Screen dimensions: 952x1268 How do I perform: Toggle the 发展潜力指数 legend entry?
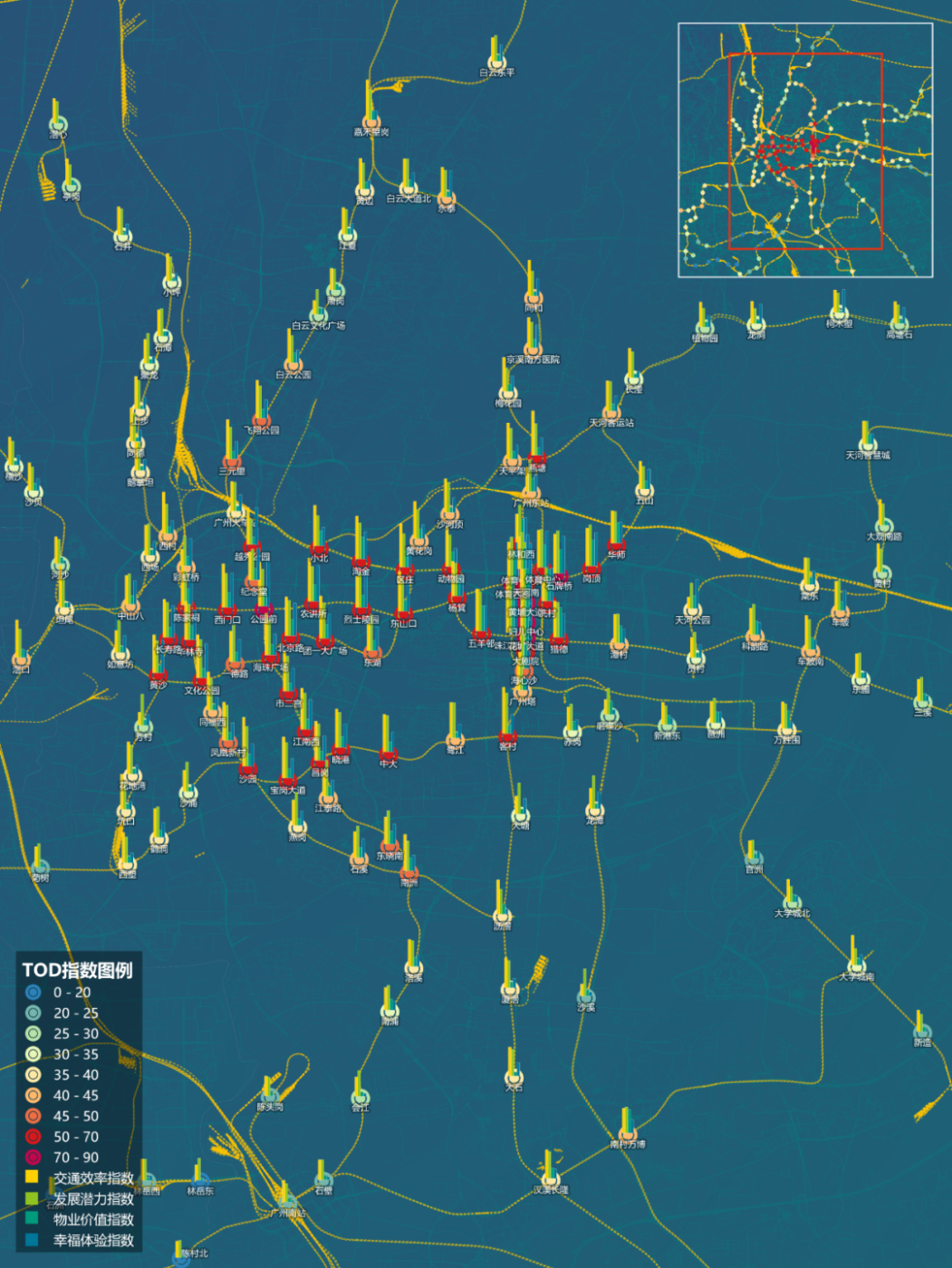(80, 1198)
